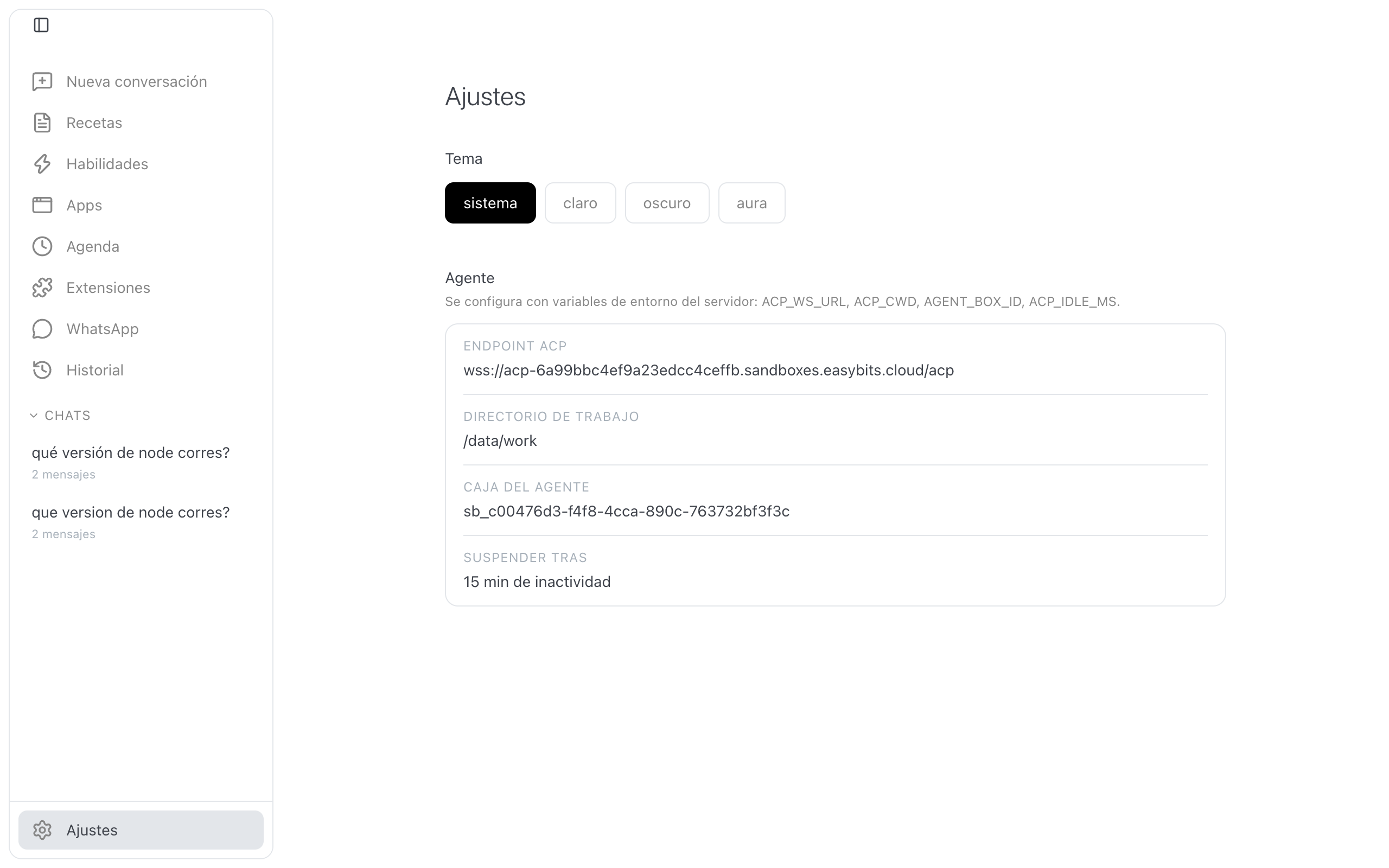The height and width of the screenshot is (868, 1389).
Task: Switch theme to claro
Action: point(580,203)
